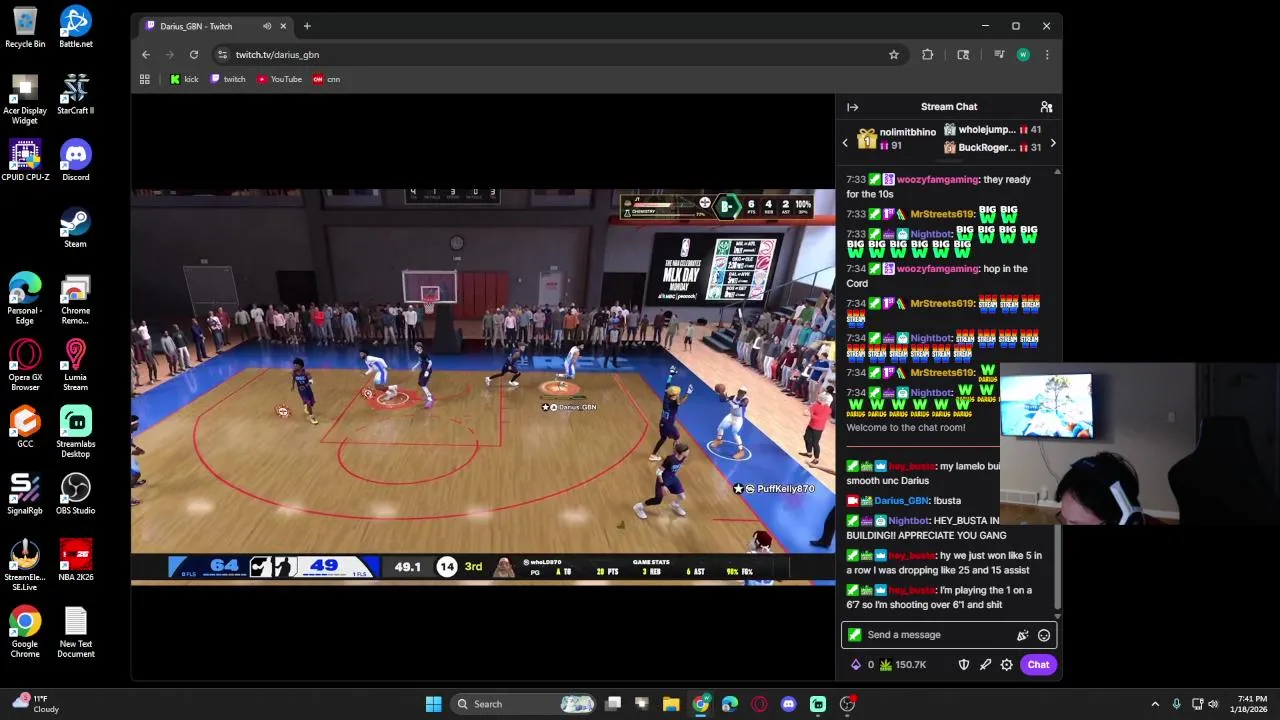Open the YouTube bookmark
This screenshot has height=720, width=1280.
tap(279, 79)
